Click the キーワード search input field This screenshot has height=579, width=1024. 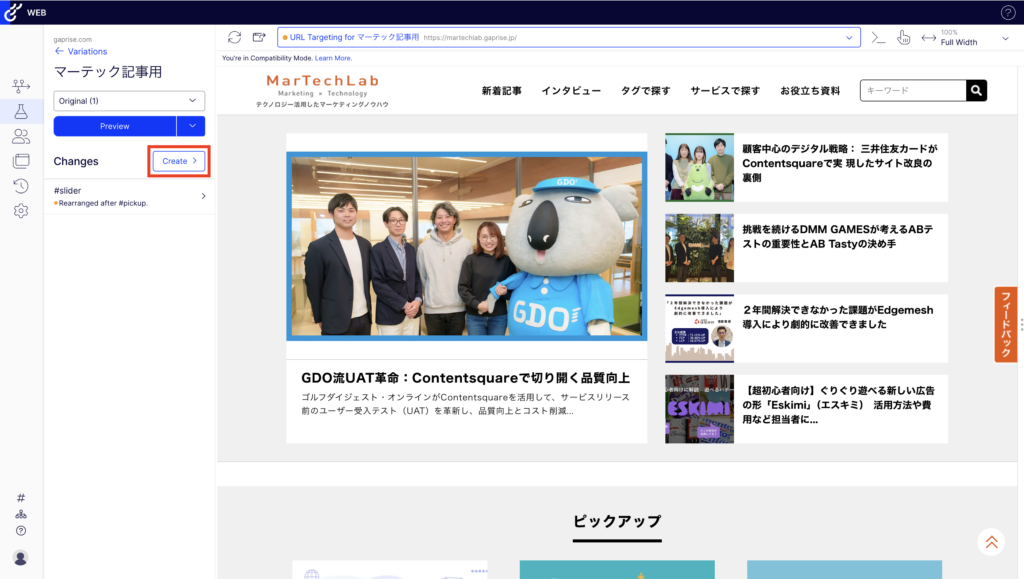click(912, 91)
